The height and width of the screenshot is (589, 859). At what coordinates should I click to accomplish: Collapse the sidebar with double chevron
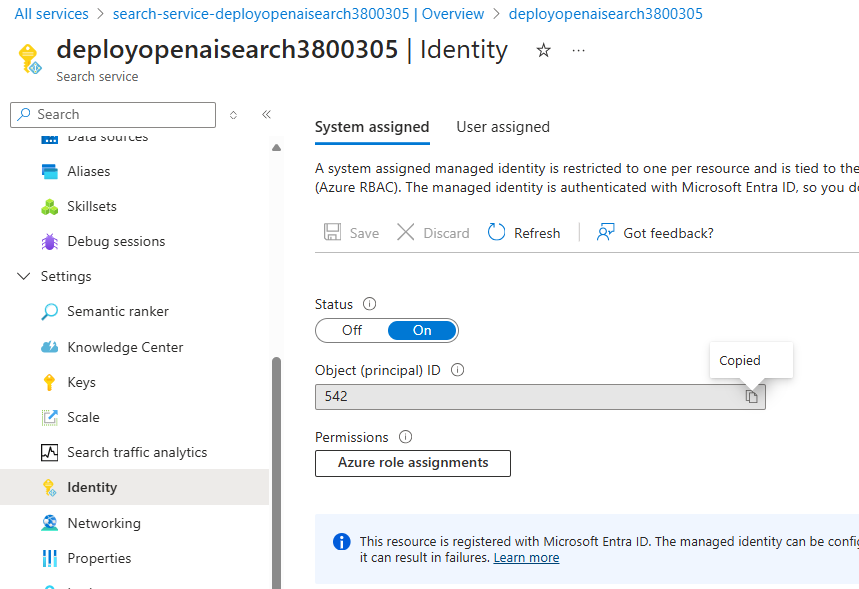point(266,114)
